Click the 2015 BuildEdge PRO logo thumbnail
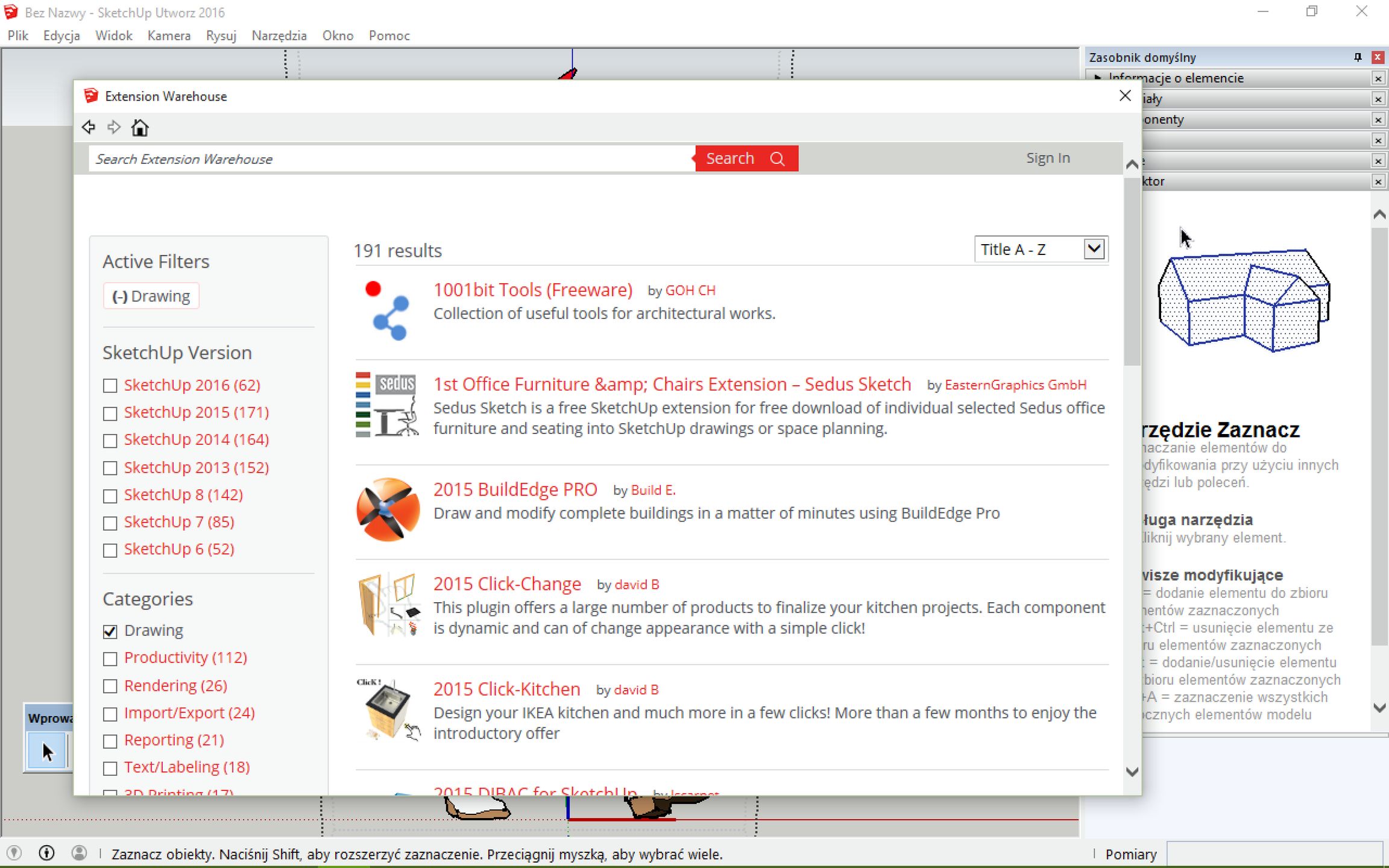 [388, 509]
